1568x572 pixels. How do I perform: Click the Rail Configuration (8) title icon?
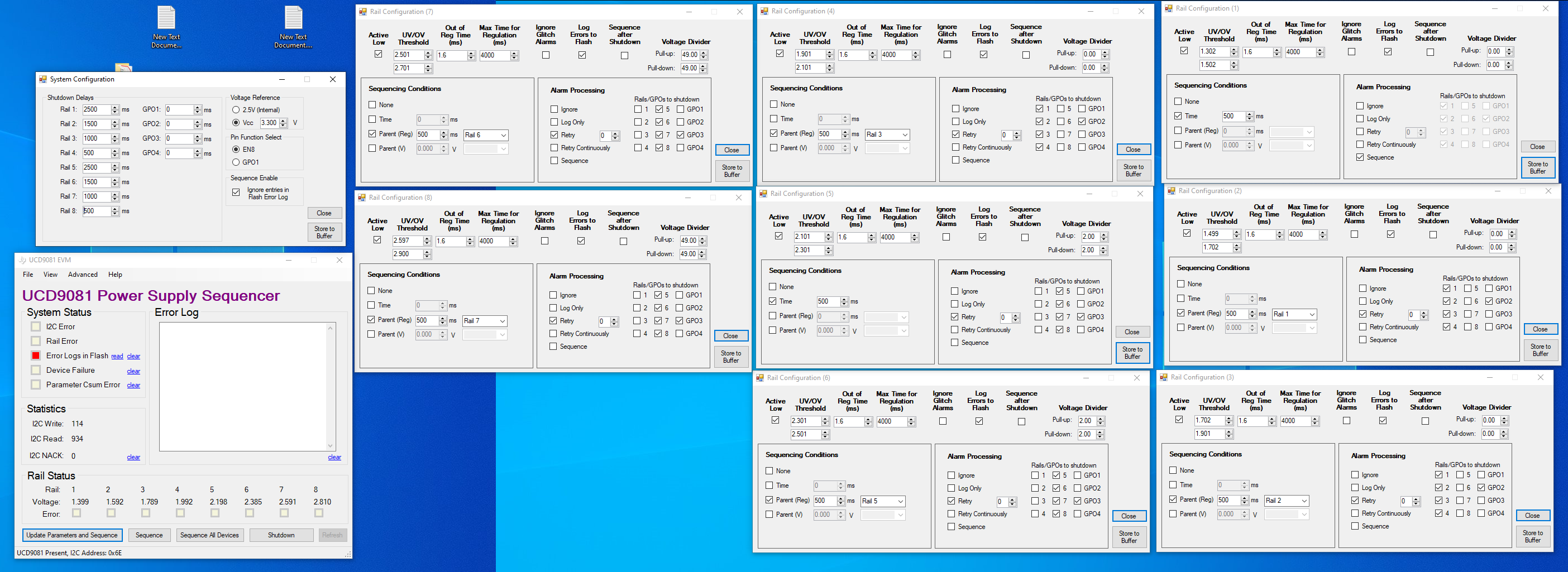pyautogui.click(x=361, y=198)
